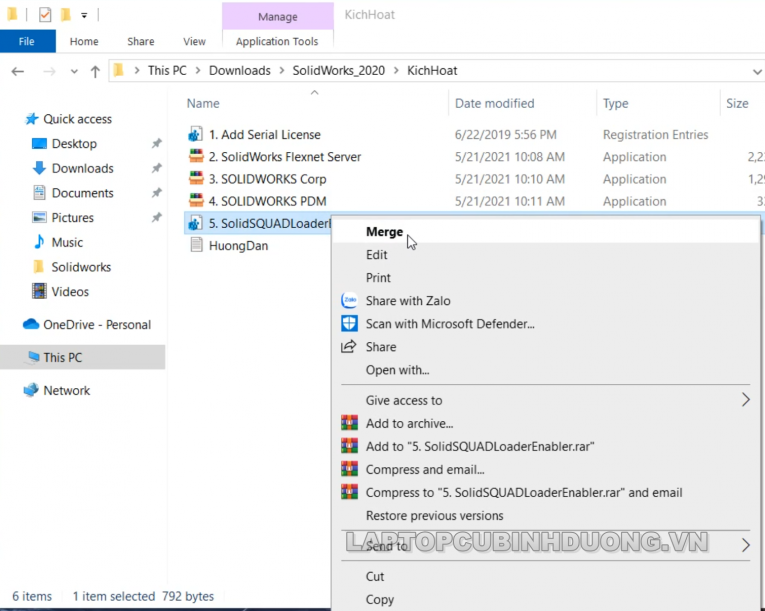
Task: Select Share with Zalo
Action: pyautogui.click(x=545, y=300)
